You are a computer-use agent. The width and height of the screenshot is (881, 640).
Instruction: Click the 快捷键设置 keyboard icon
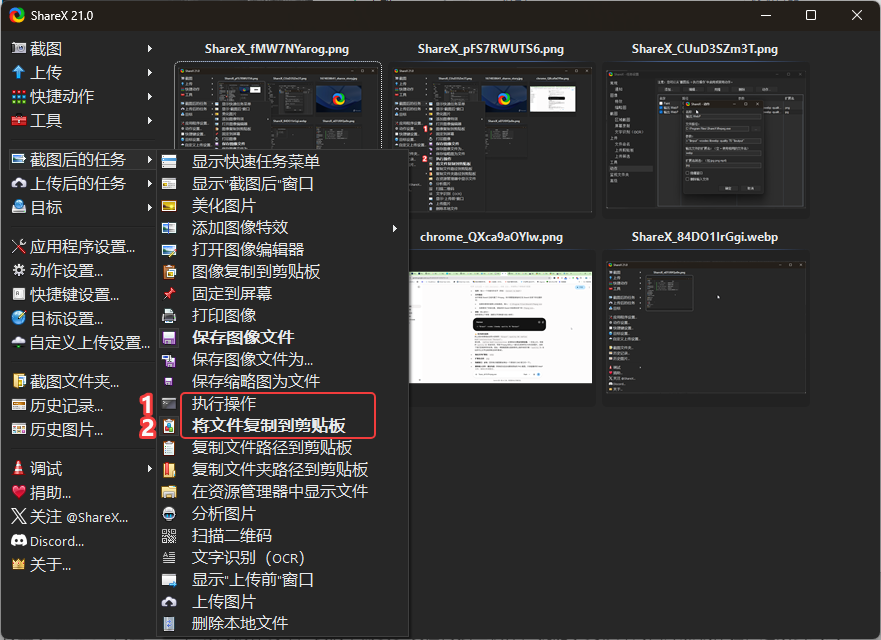(19, 294)
